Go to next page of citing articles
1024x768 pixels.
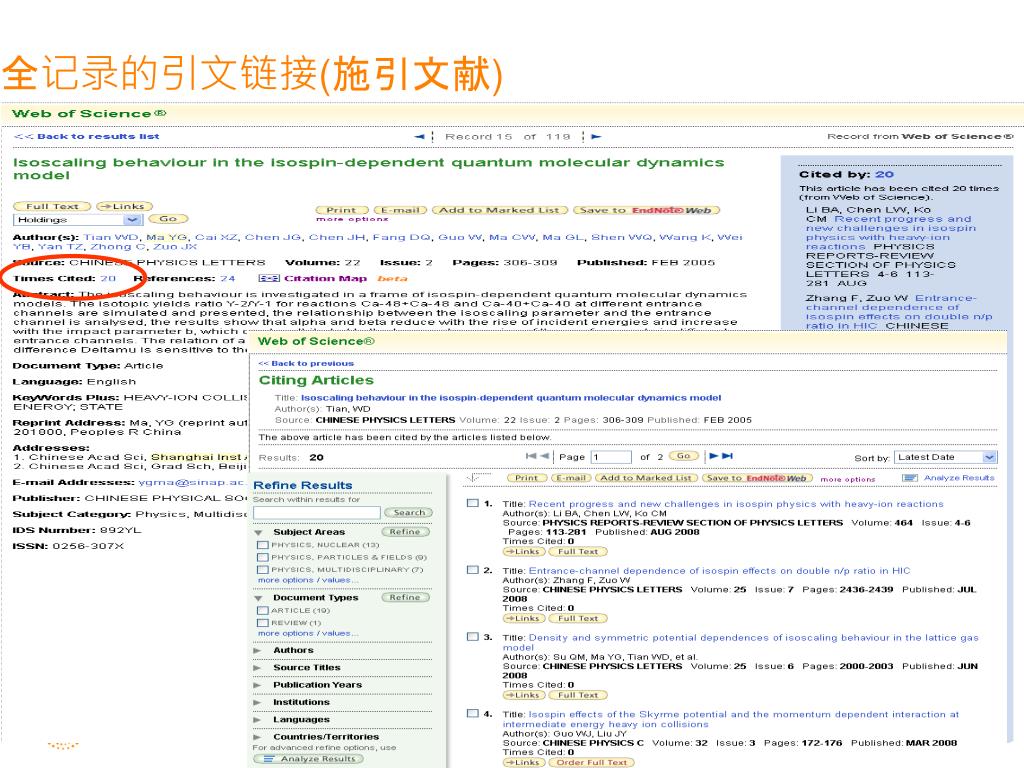click(x=714, y=456)
